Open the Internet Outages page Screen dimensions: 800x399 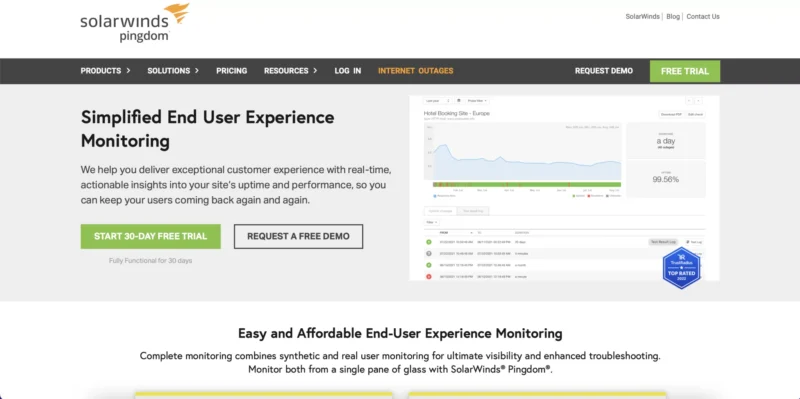click(416, 71)
